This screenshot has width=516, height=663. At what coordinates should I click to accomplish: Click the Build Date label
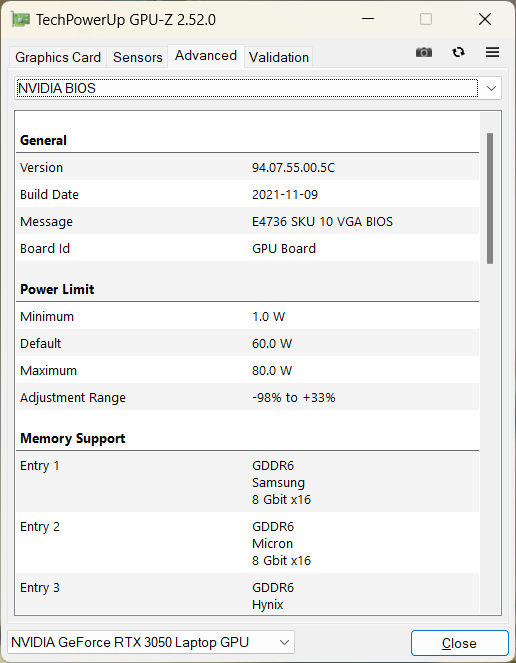pos(49,195)
